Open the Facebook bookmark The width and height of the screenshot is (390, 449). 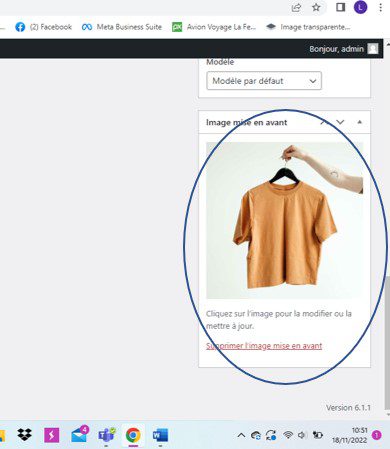43,27
